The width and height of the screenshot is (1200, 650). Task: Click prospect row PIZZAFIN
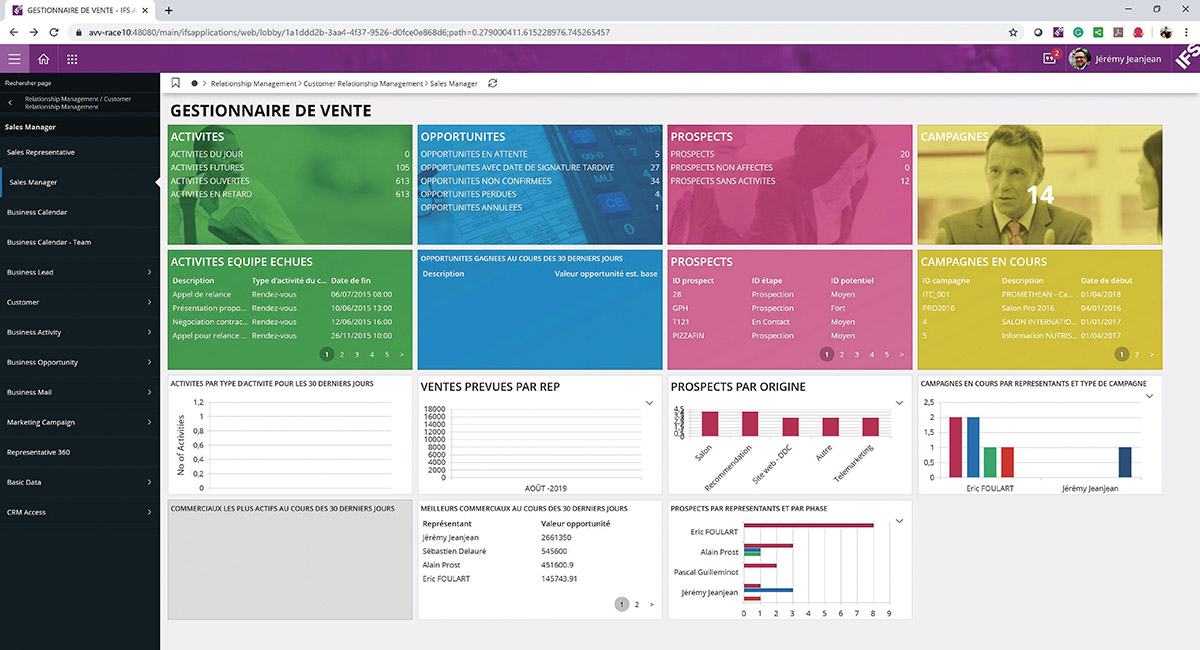[x=790, y=336]
